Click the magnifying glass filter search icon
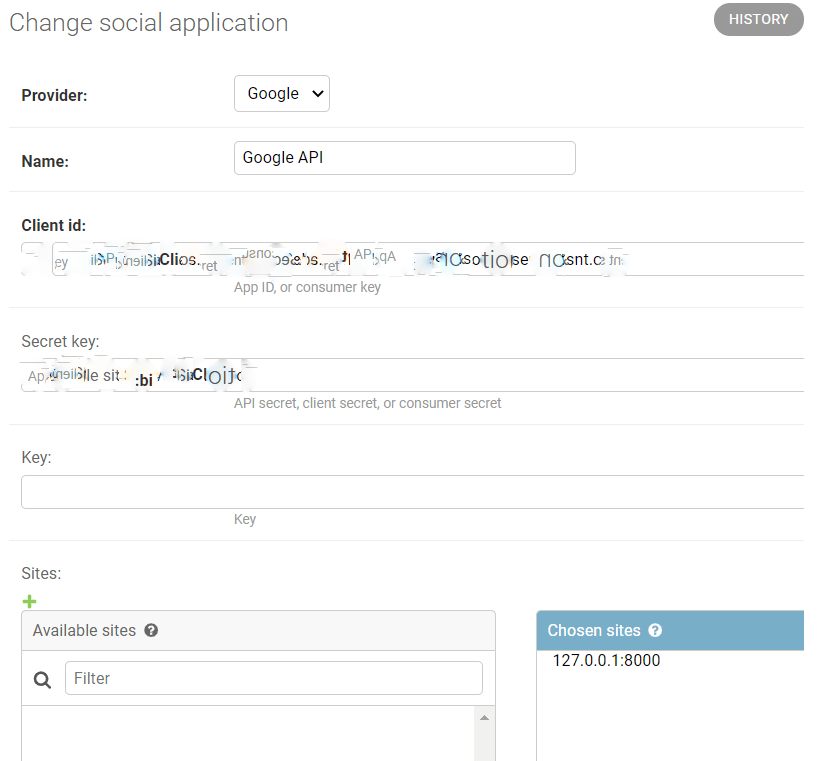This screenshot has width=833, height=761. pos(41,679)
